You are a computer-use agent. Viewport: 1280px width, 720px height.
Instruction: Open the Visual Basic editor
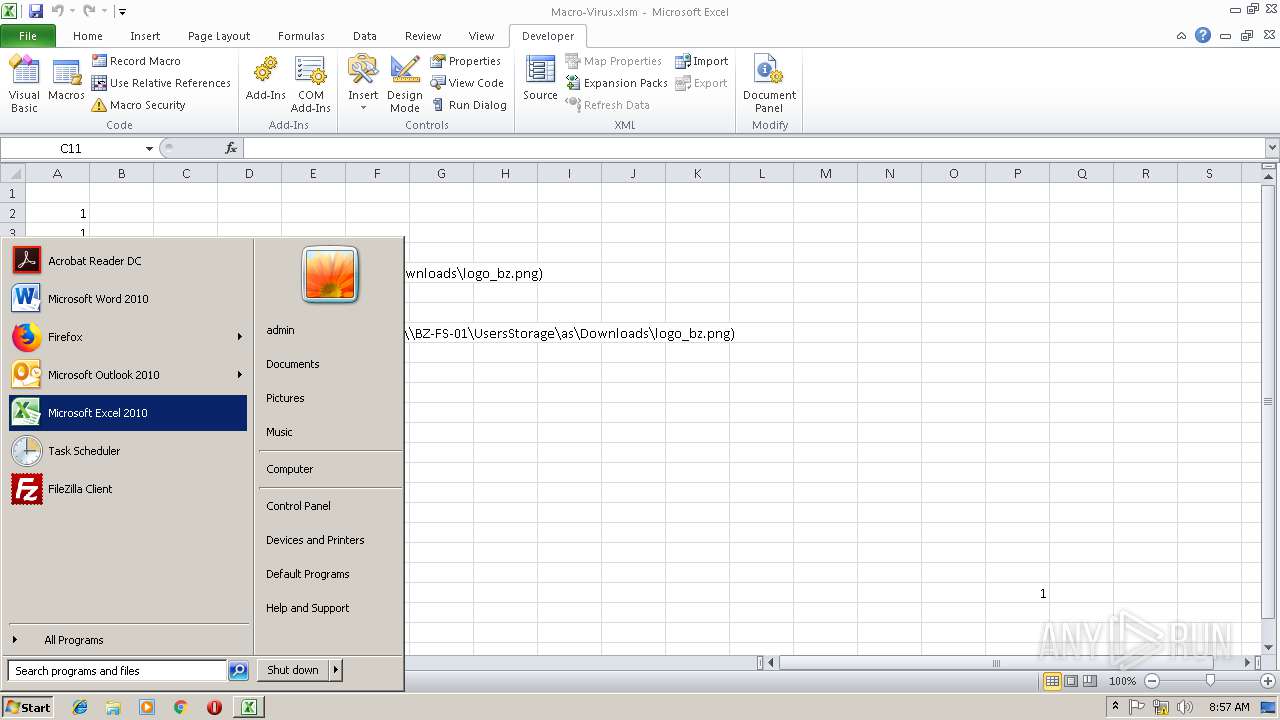(x=24, y=84)
